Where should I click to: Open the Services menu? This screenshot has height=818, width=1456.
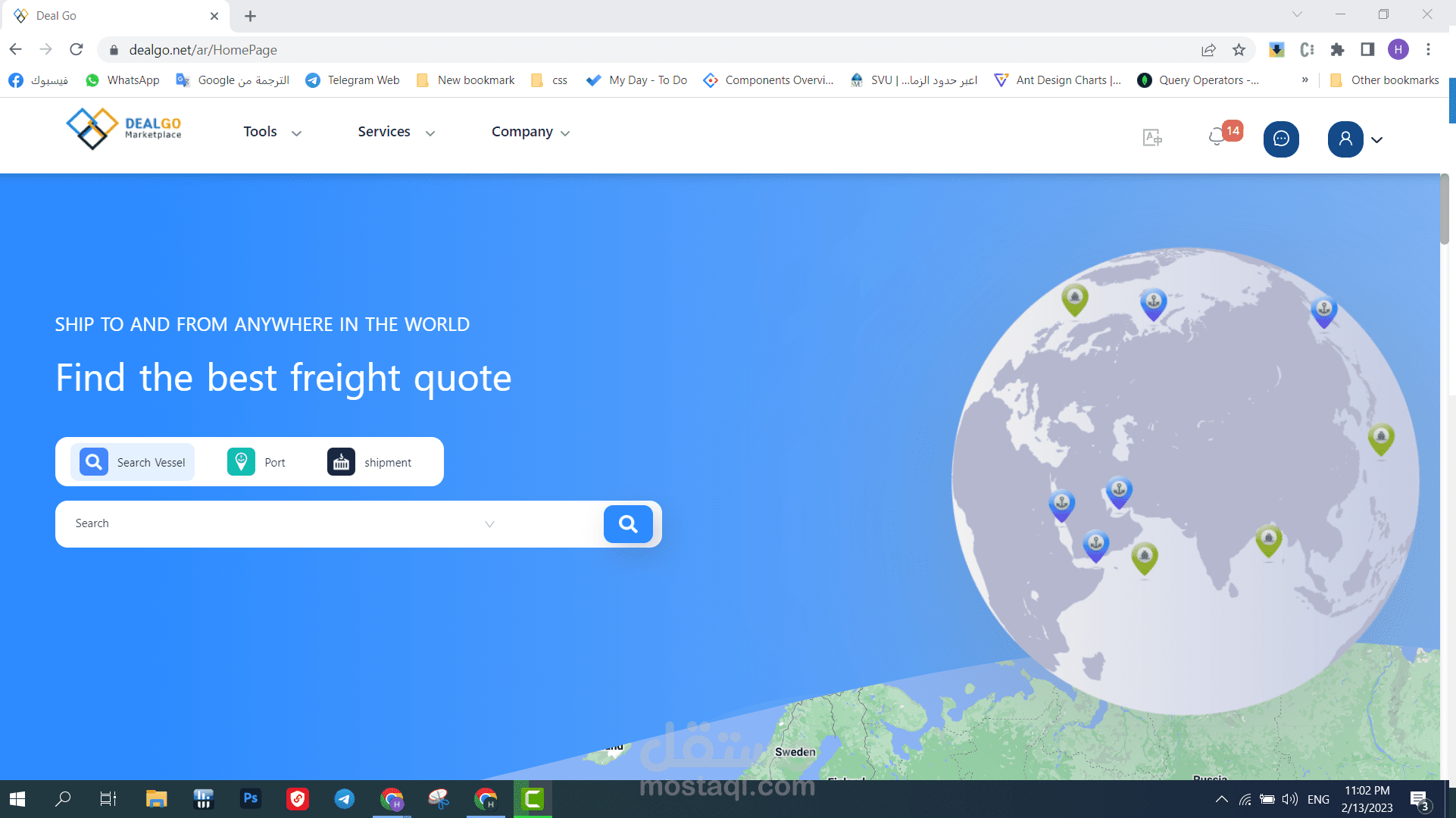396,132
